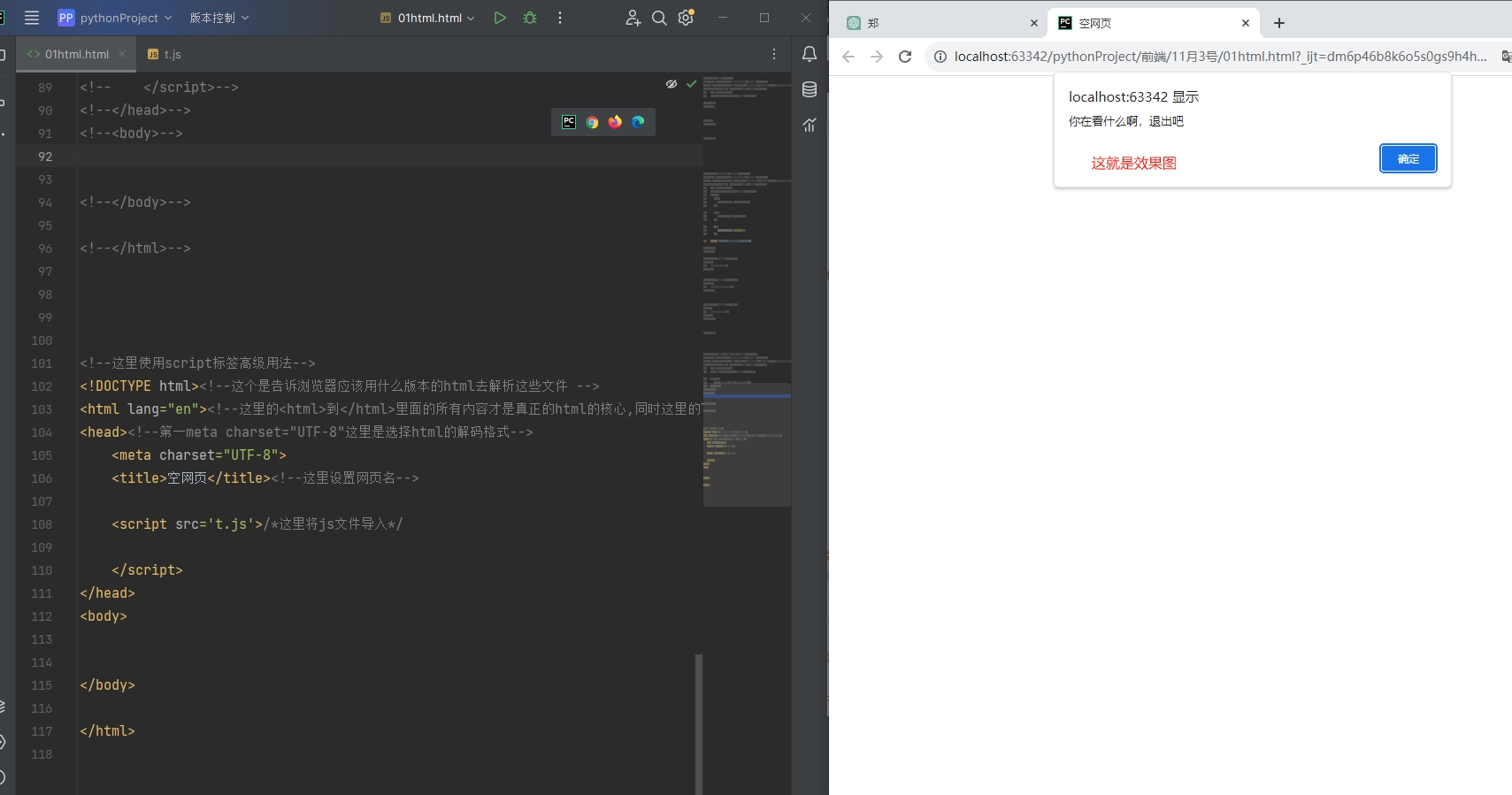The image size is (1512, 795).
Task: Click the editor minimap code overview
Action: (x=747, y=292)
